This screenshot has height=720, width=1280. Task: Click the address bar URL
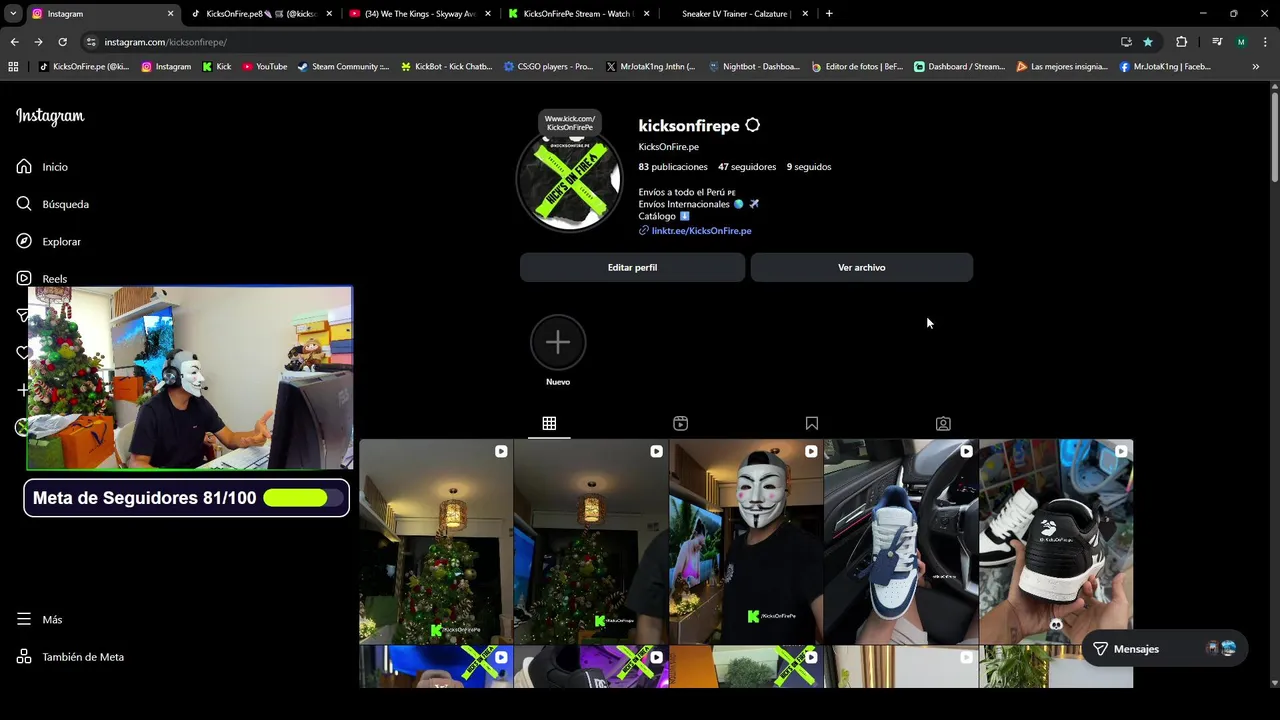tap(165, 42)
